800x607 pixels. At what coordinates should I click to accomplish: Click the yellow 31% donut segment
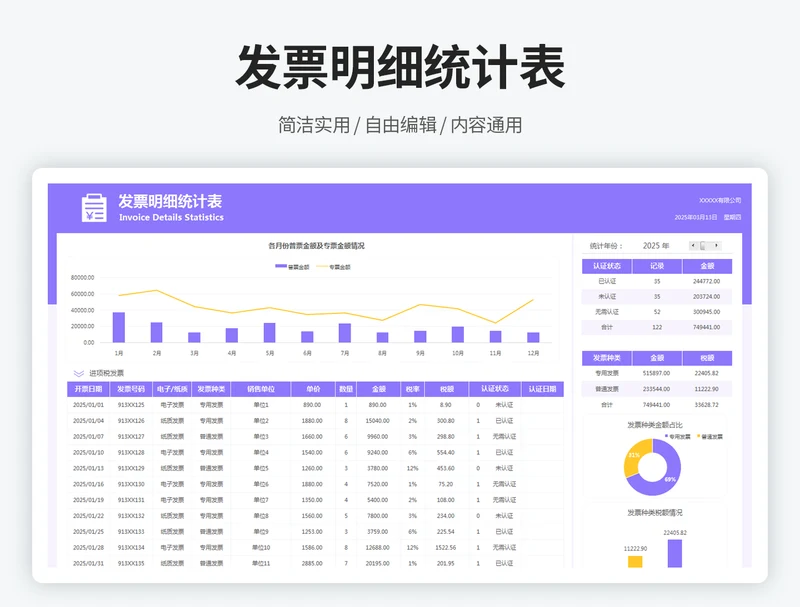(x=635, y=455)
